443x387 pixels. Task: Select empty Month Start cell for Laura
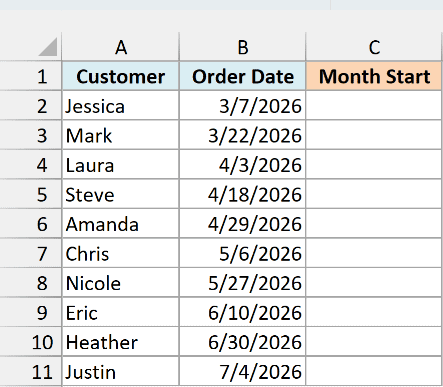[374, 165]
